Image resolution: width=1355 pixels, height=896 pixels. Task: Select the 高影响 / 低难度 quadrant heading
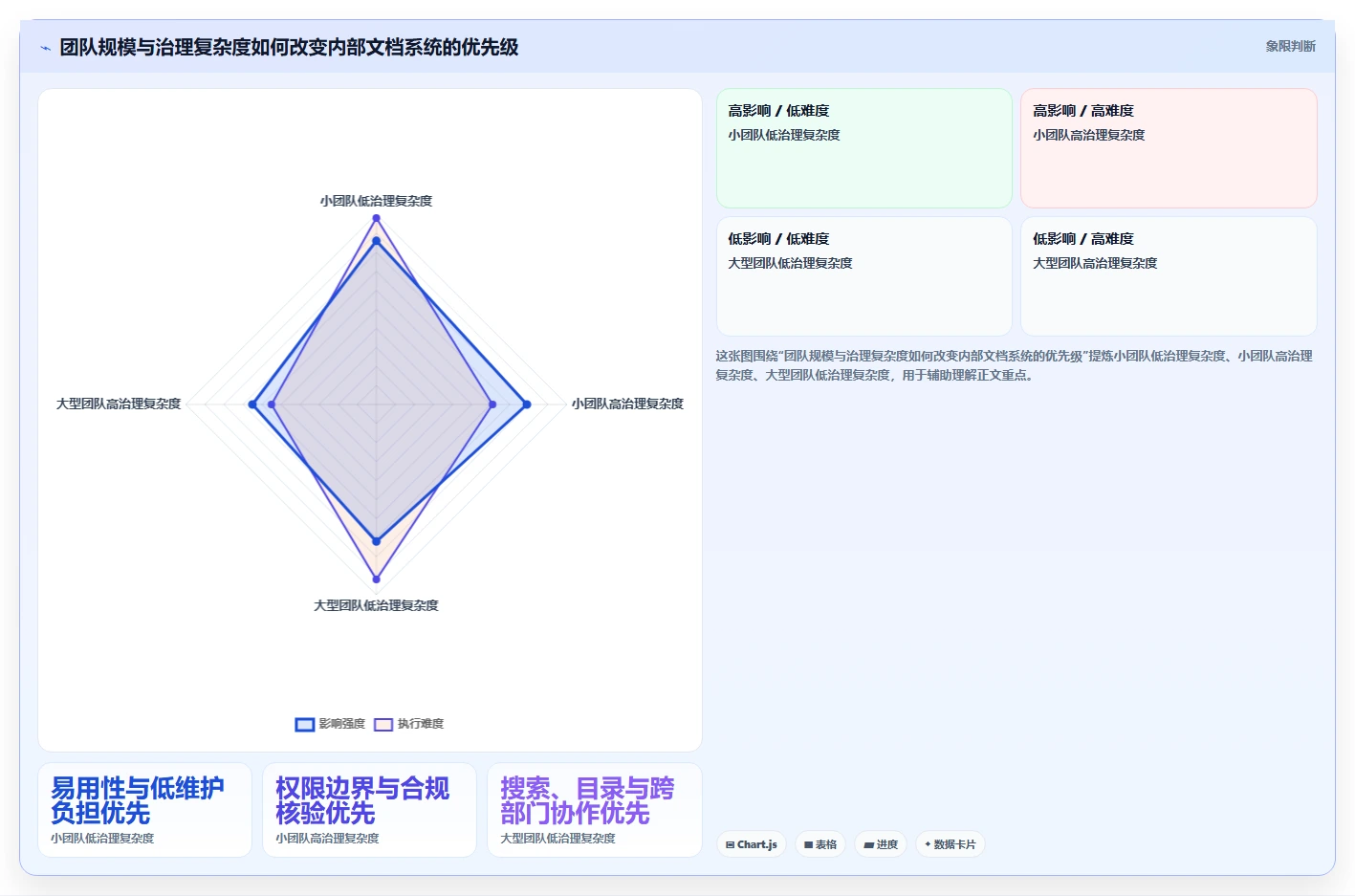(x=778, y=111)
